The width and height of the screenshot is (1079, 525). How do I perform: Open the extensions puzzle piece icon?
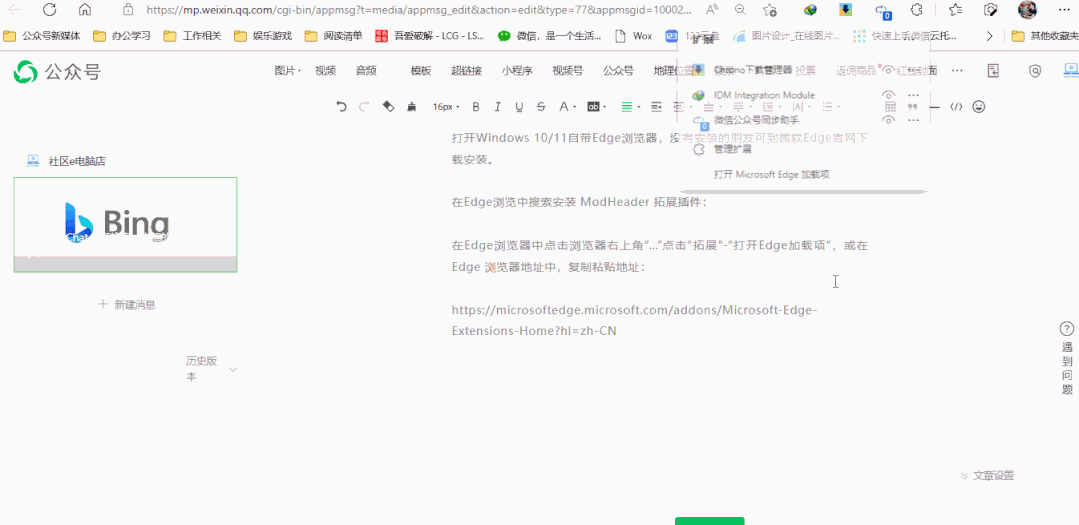(x=917, y=10)
